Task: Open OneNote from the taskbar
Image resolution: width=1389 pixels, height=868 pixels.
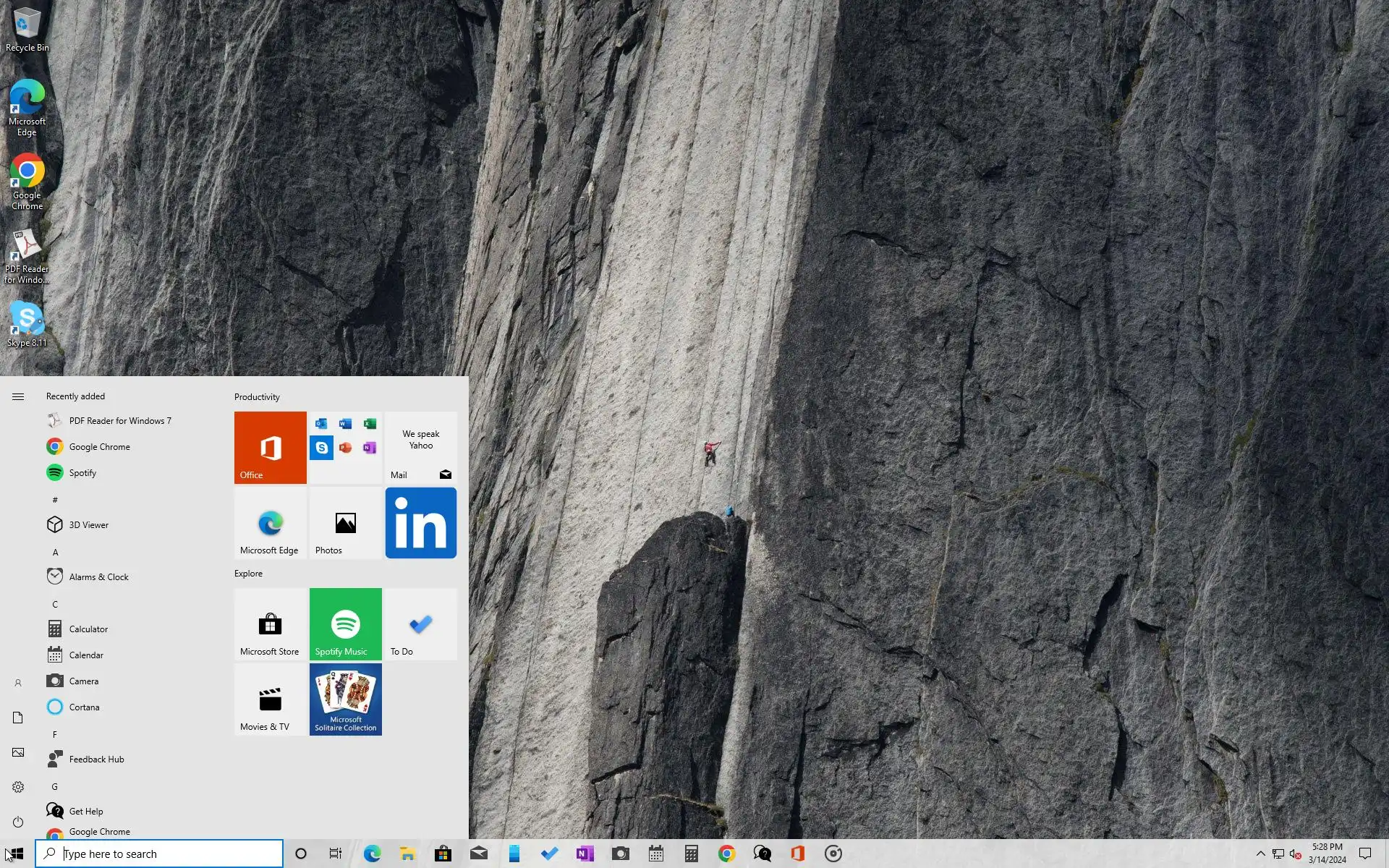Action: point(585,854)
